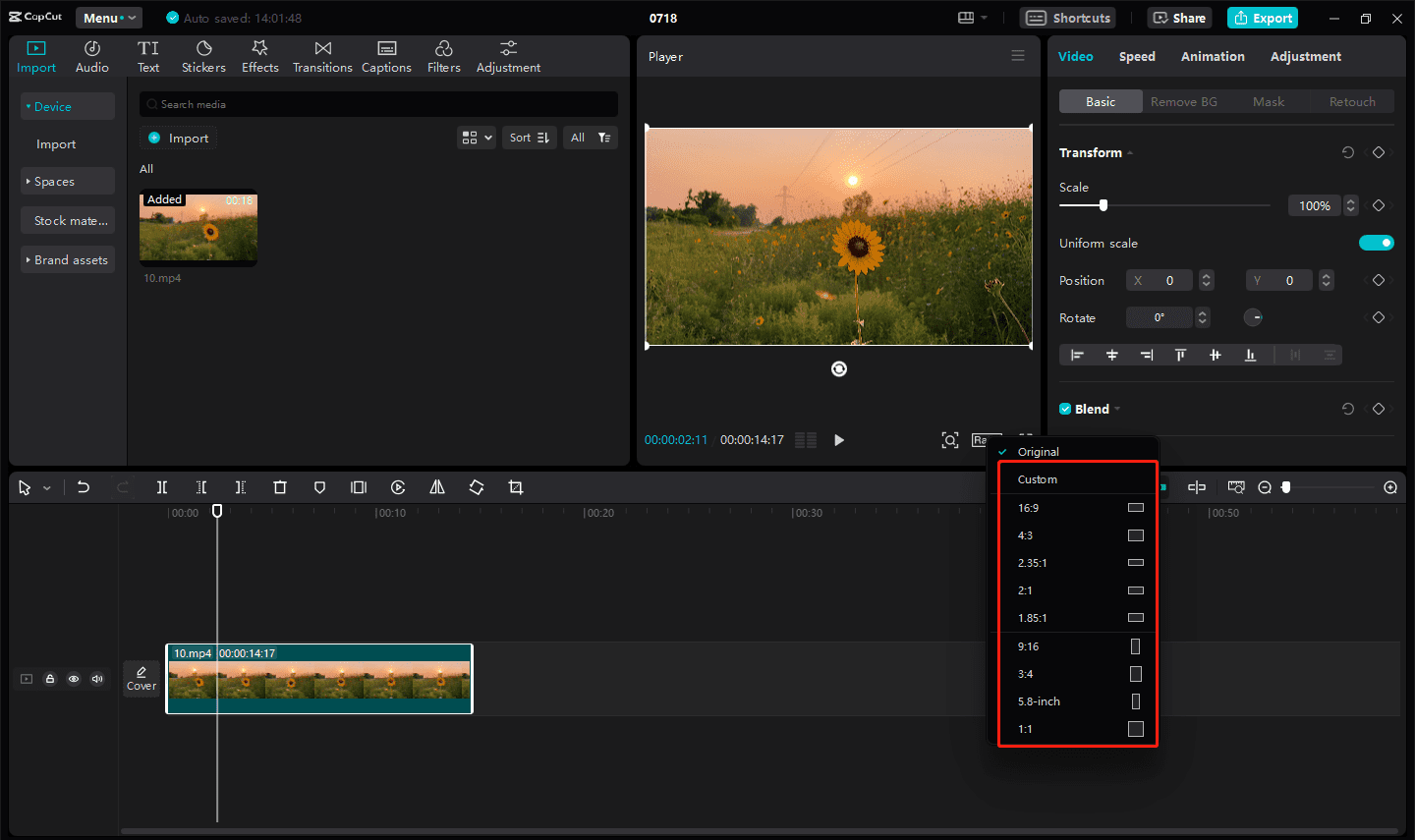Viewport: 1415px width, 840px height.
Task: Switch to the Speed tab
Action: point(1137,56)
